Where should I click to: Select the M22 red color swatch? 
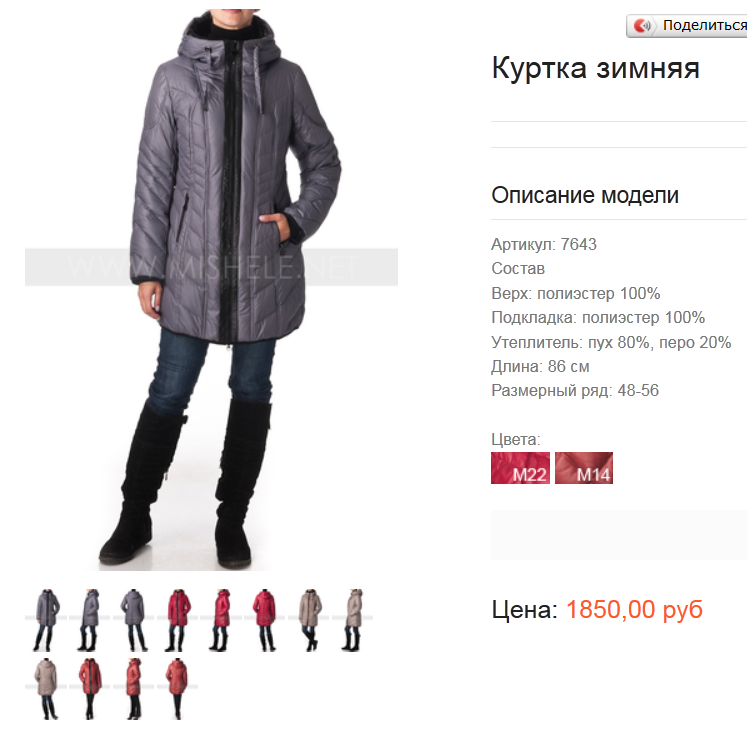(x=520, y=468)
